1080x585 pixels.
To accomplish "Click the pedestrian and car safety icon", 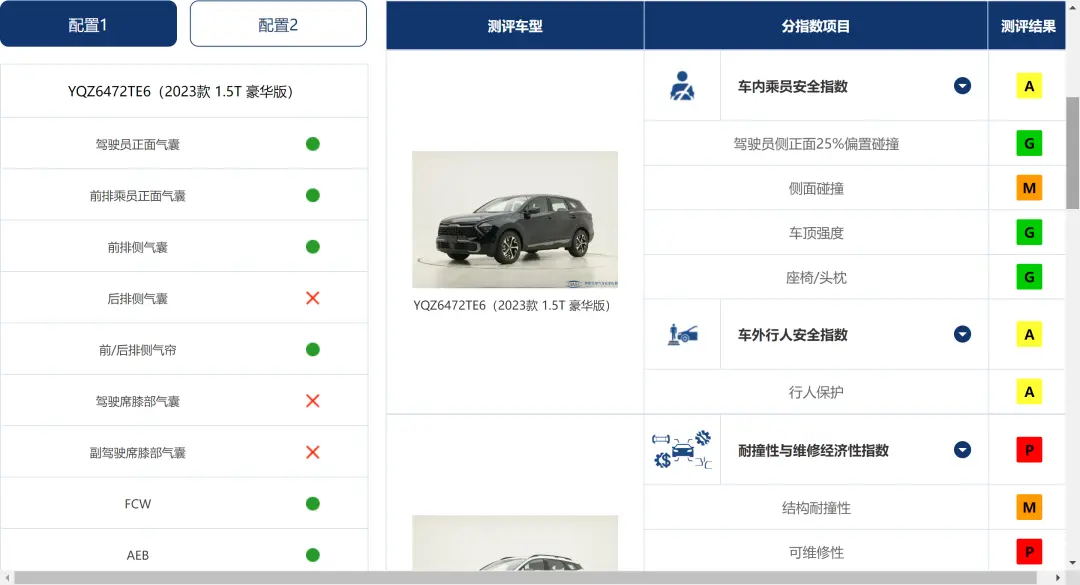I will click(683, 335).
